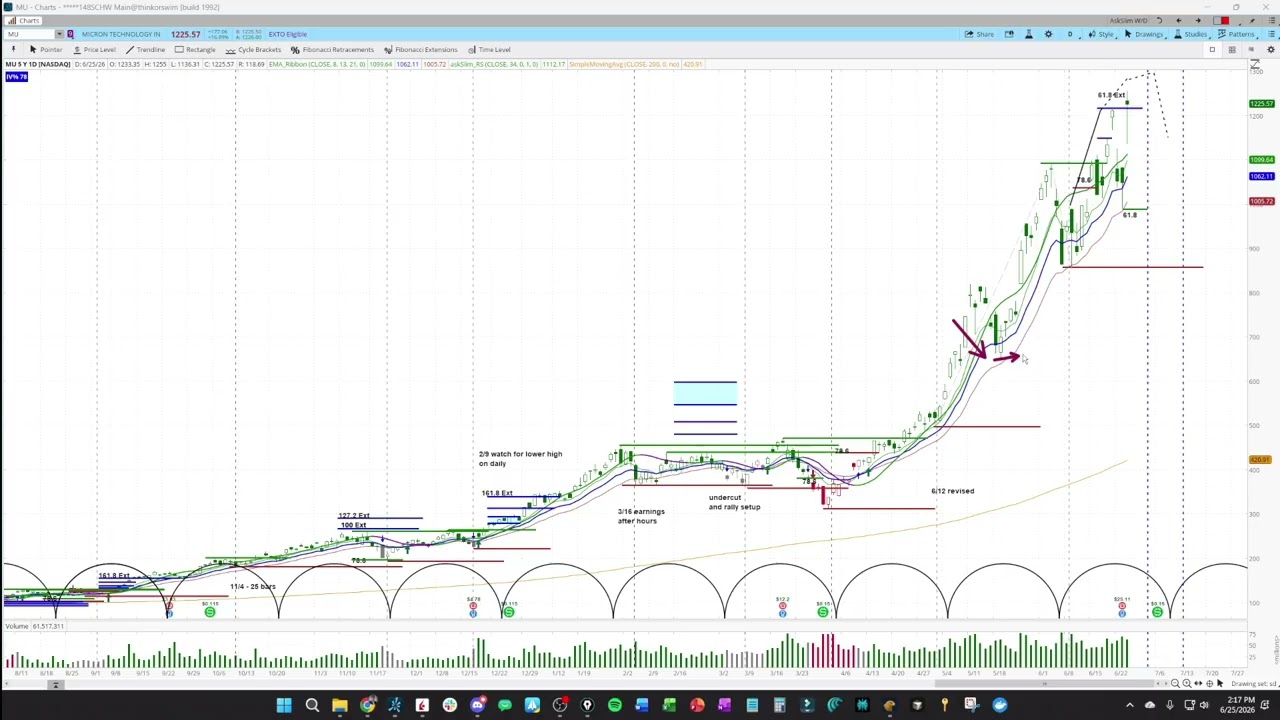1280x720 pixels.
Task: Open the Patterns menu
Action: 1236,34
